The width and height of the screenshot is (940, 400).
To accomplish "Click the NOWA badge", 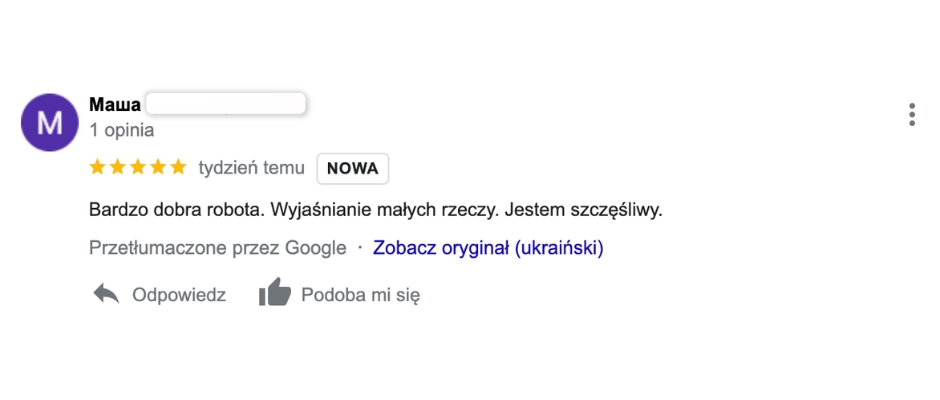I will [352, 169].
